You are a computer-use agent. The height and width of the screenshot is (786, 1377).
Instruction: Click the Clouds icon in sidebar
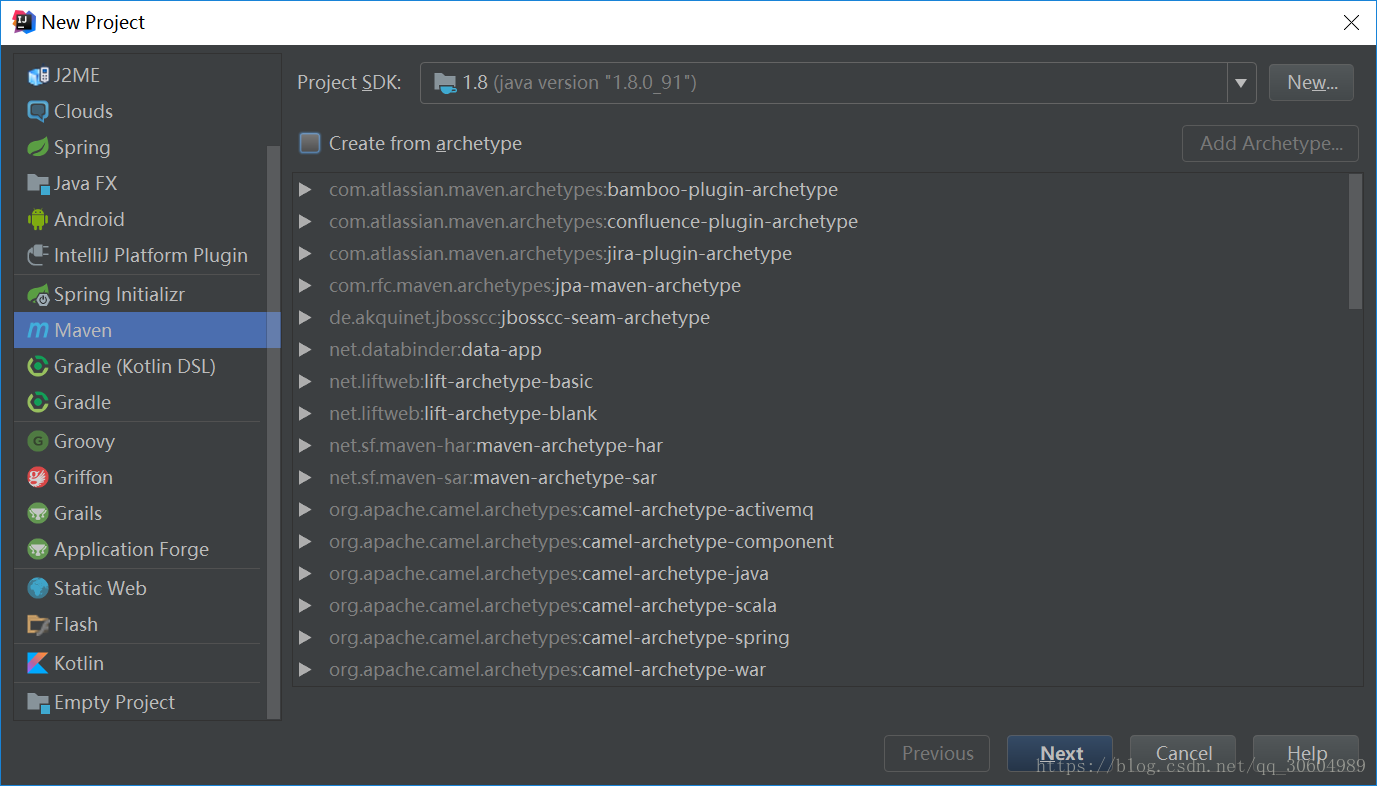38,112
